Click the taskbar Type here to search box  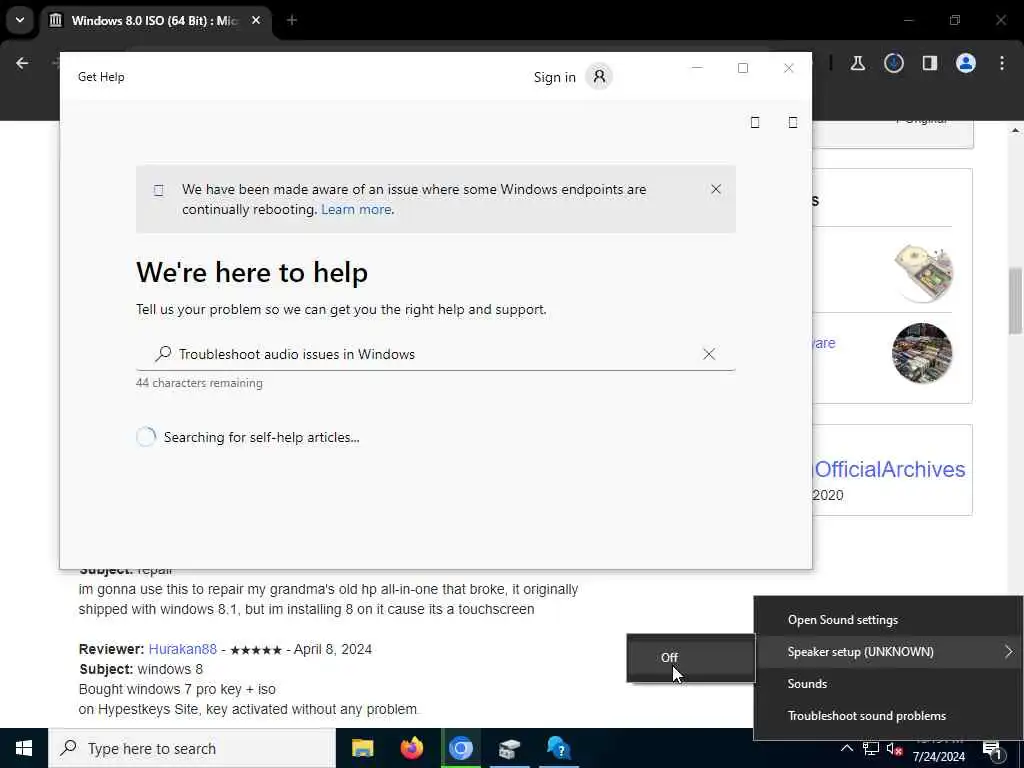pyautogui.click(x=192, y=748)
